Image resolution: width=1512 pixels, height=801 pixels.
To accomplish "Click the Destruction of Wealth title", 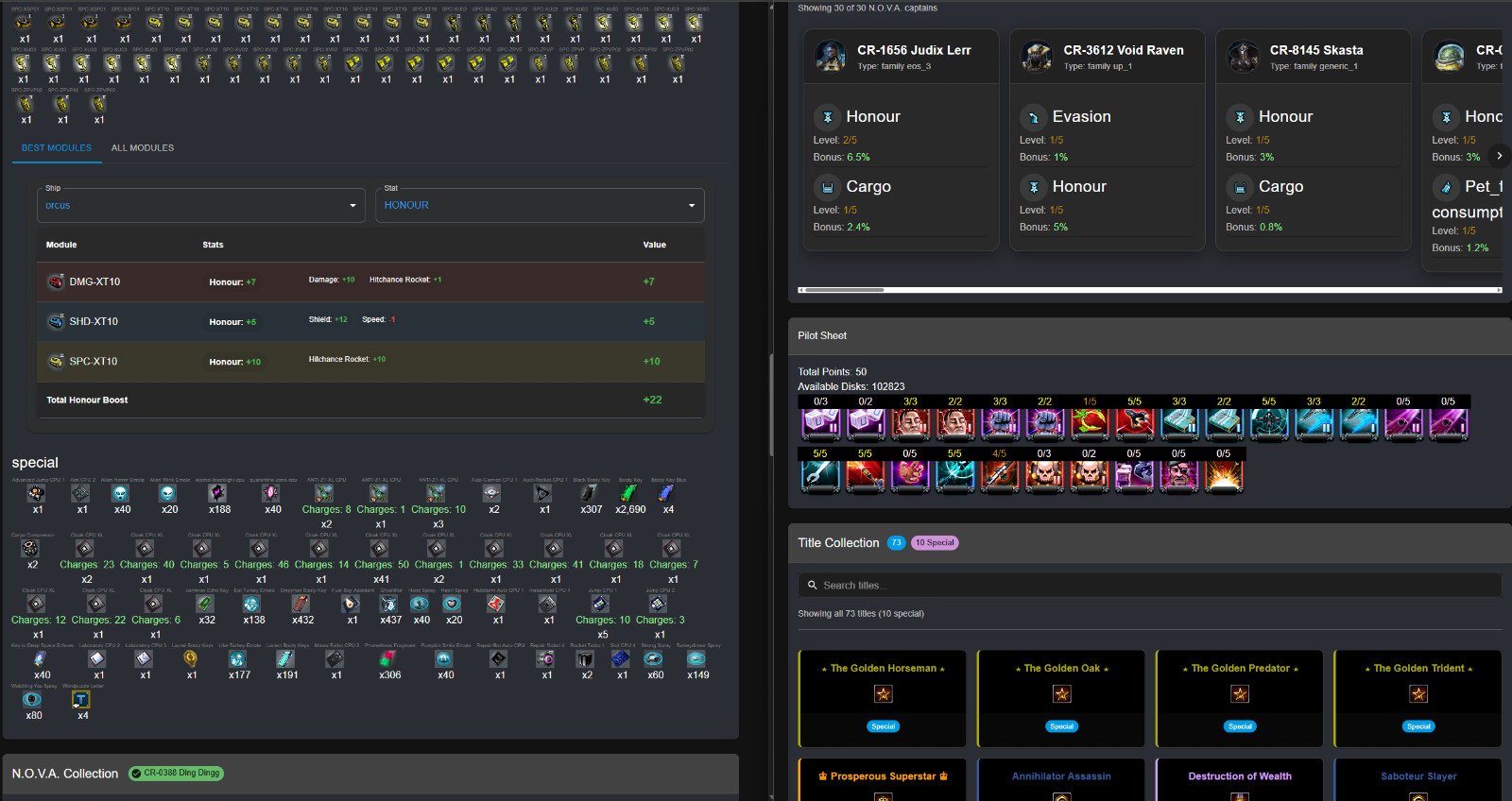I will [1240, 776].
